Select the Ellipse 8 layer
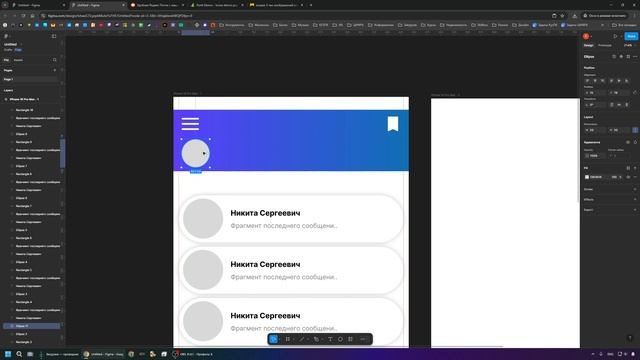Screen dimensions: 640x360 click(32, 134)
